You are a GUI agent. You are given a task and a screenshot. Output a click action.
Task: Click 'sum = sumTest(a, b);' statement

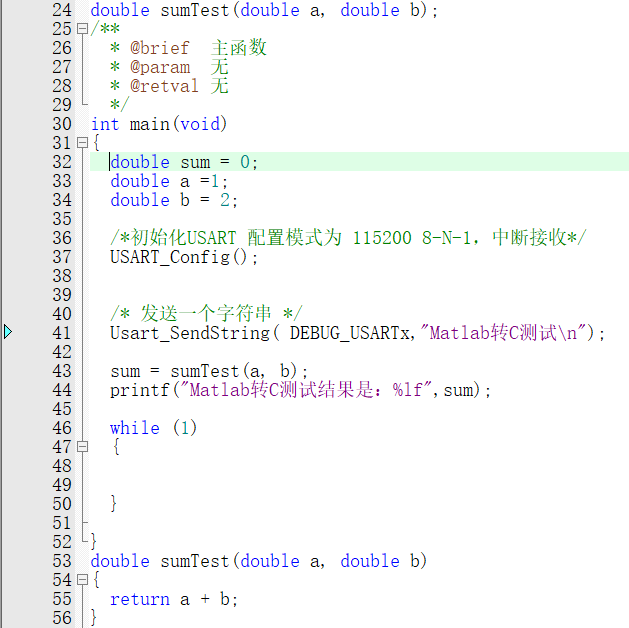[x=209, y=371]
